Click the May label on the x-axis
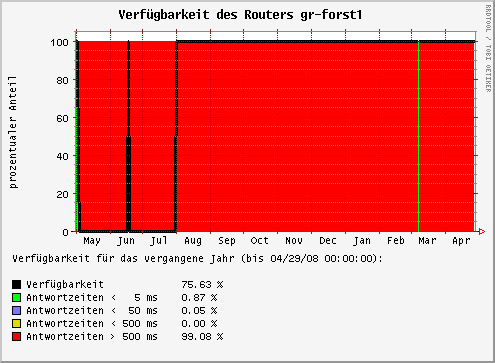The width and height of the screenshot is (495, 363). (x=92, y=241)
